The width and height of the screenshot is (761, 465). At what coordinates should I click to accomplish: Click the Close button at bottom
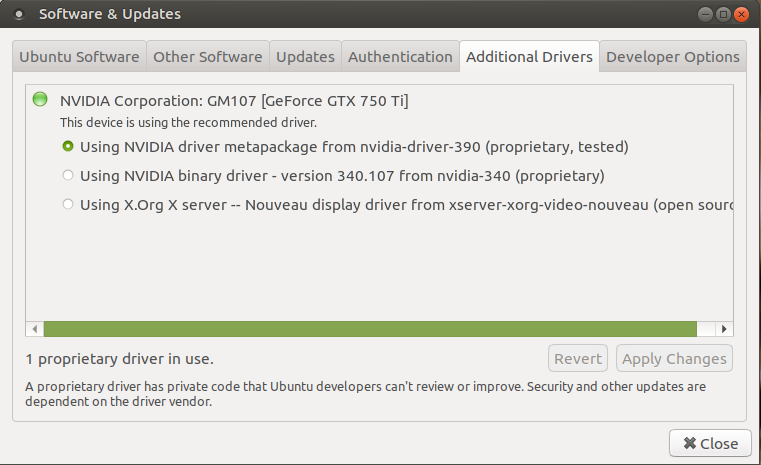[x=710, y=443]
